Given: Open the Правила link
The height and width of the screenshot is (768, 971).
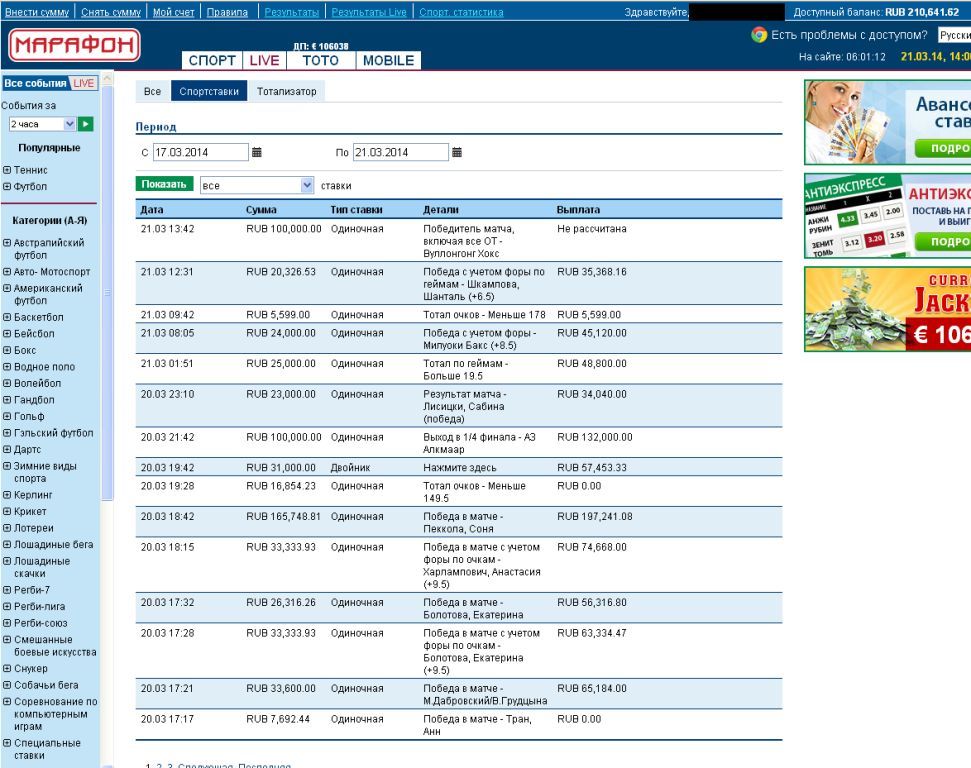Looking at the screenshot, I should pos(227,12).
